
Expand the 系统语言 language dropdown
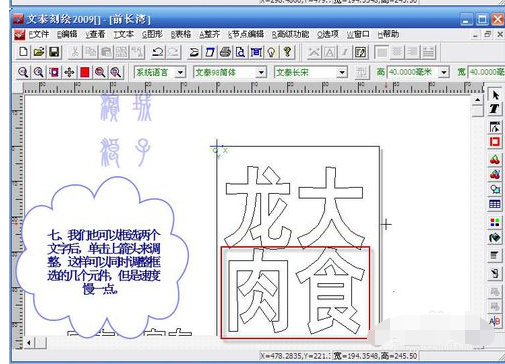click(180, 72)
